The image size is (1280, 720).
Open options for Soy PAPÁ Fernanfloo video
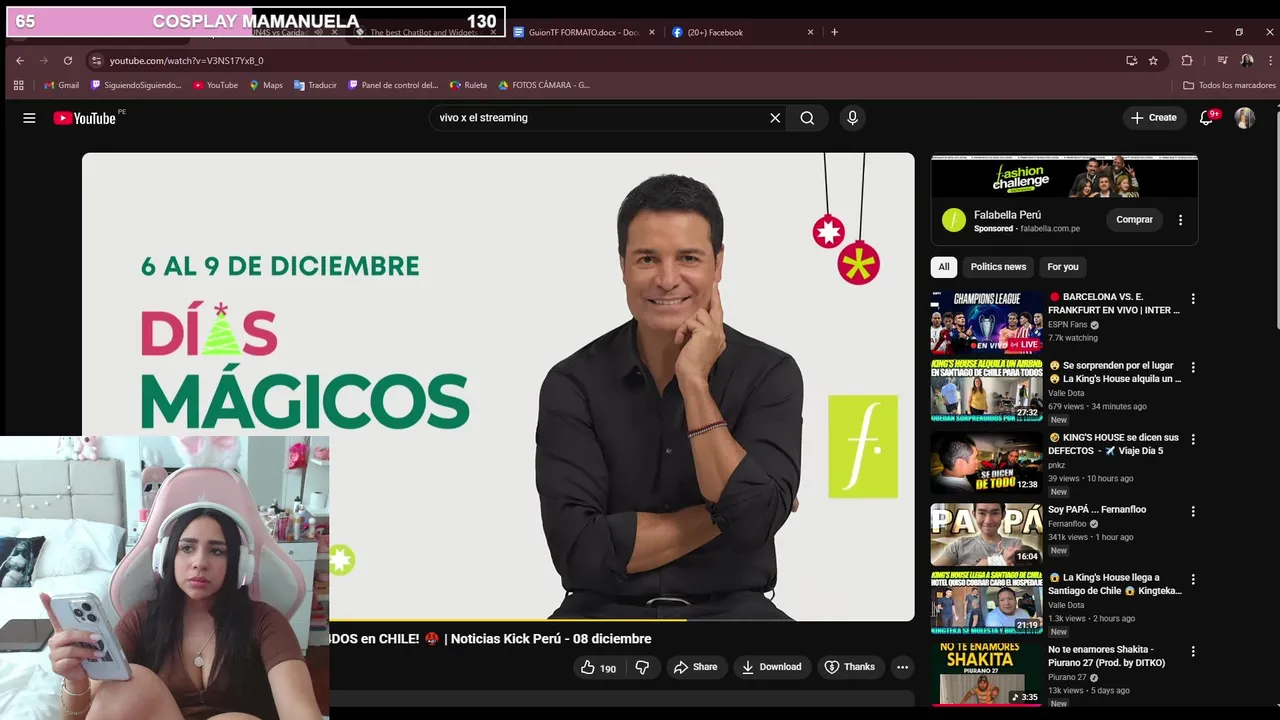(1192, 511)
